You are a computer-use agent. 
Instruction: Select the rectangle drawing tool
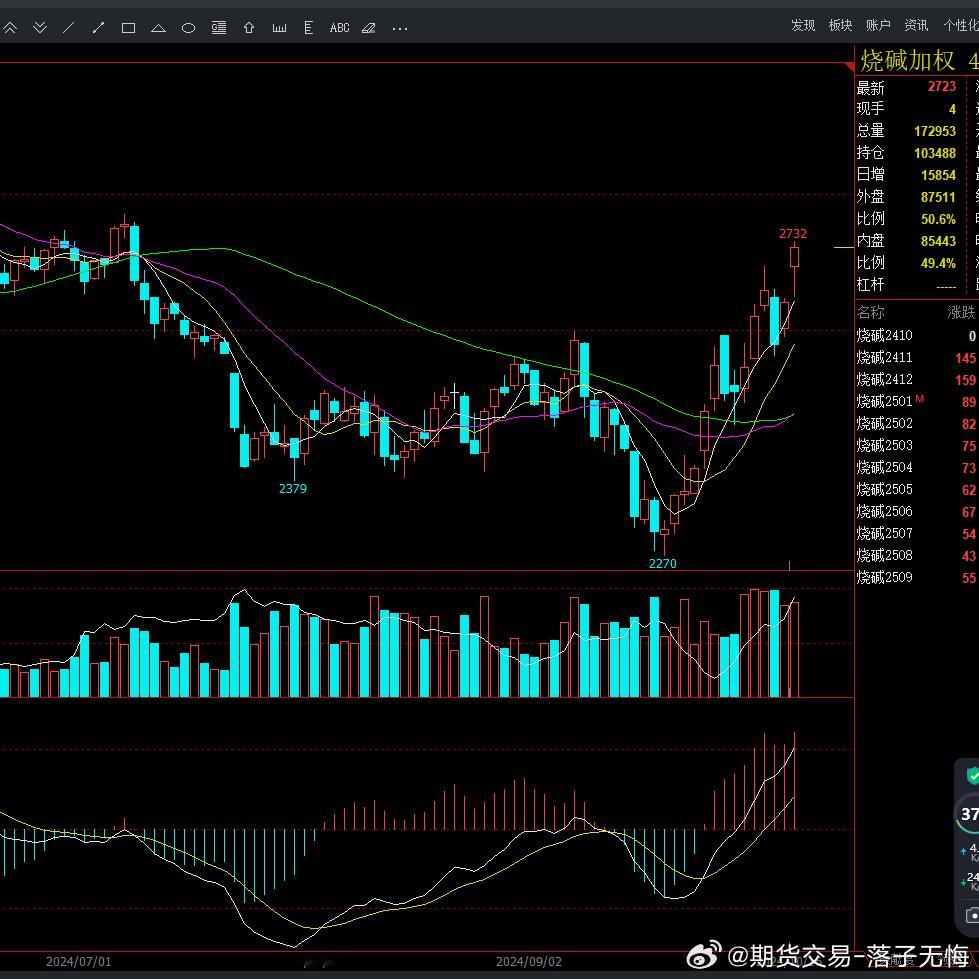(x=129, y=28)
